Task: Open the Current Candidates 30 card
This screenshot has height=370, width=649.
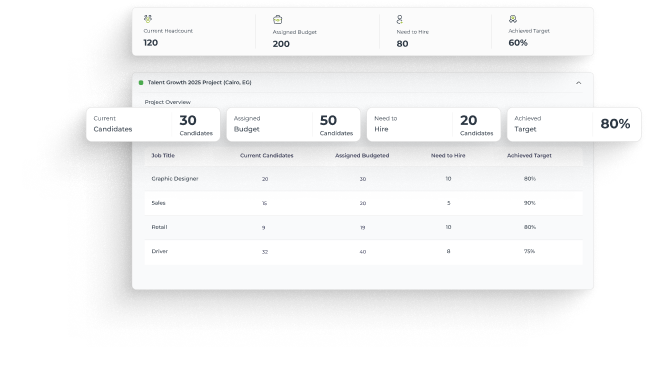Action: coord(153,125)
